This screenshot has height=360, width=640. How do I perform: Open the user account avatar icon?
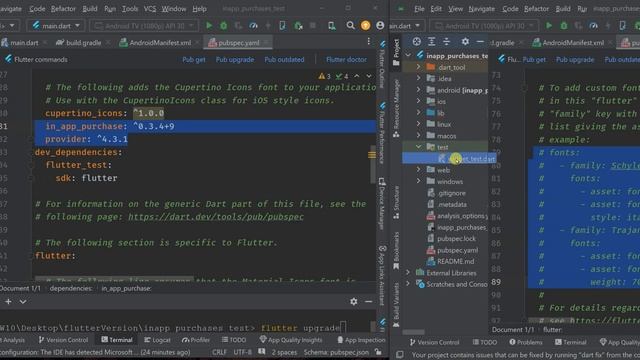(380, 26)
